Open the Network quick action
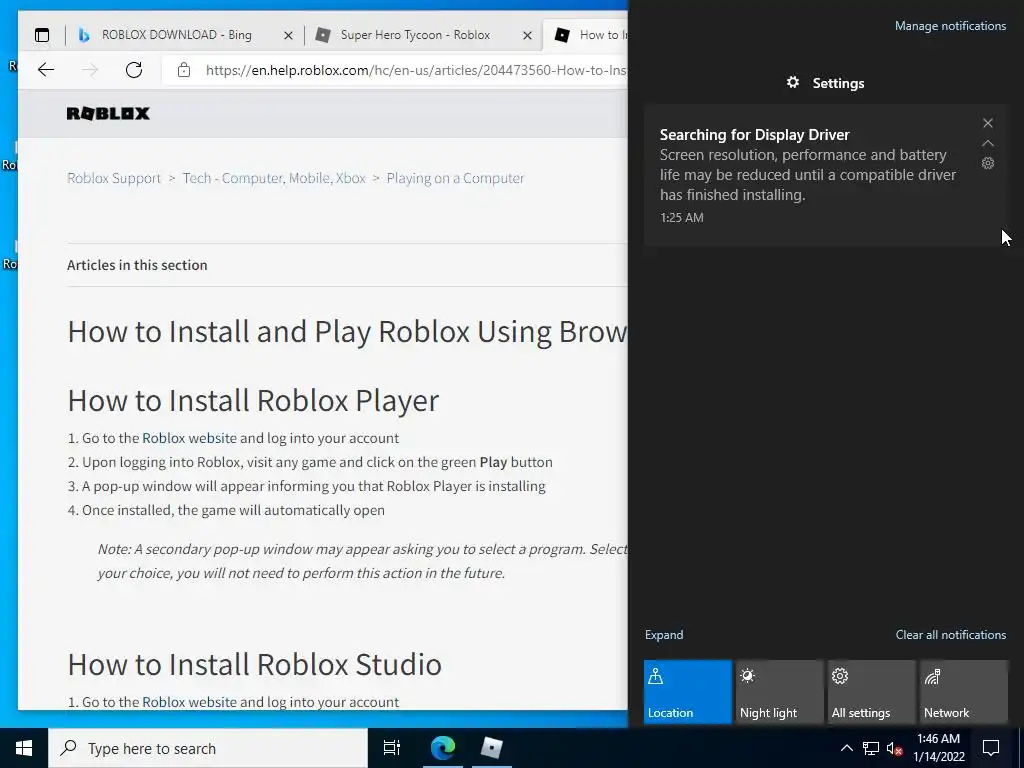 click(x=964, y=692)
